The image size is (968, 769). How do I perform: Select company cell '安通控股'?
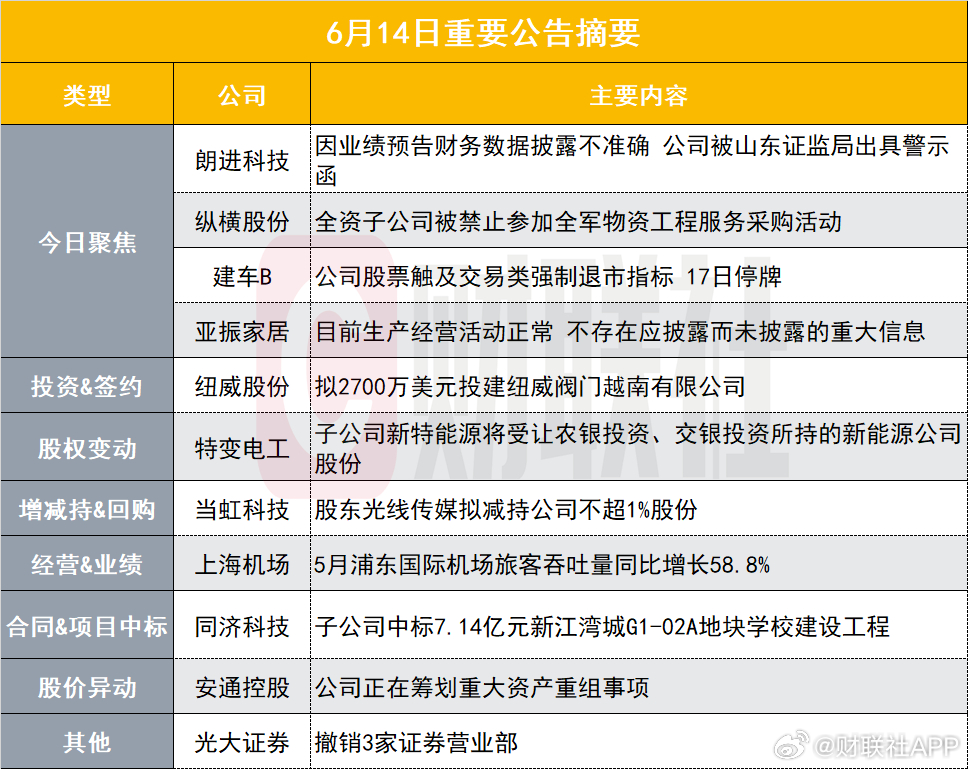[242, 687]
